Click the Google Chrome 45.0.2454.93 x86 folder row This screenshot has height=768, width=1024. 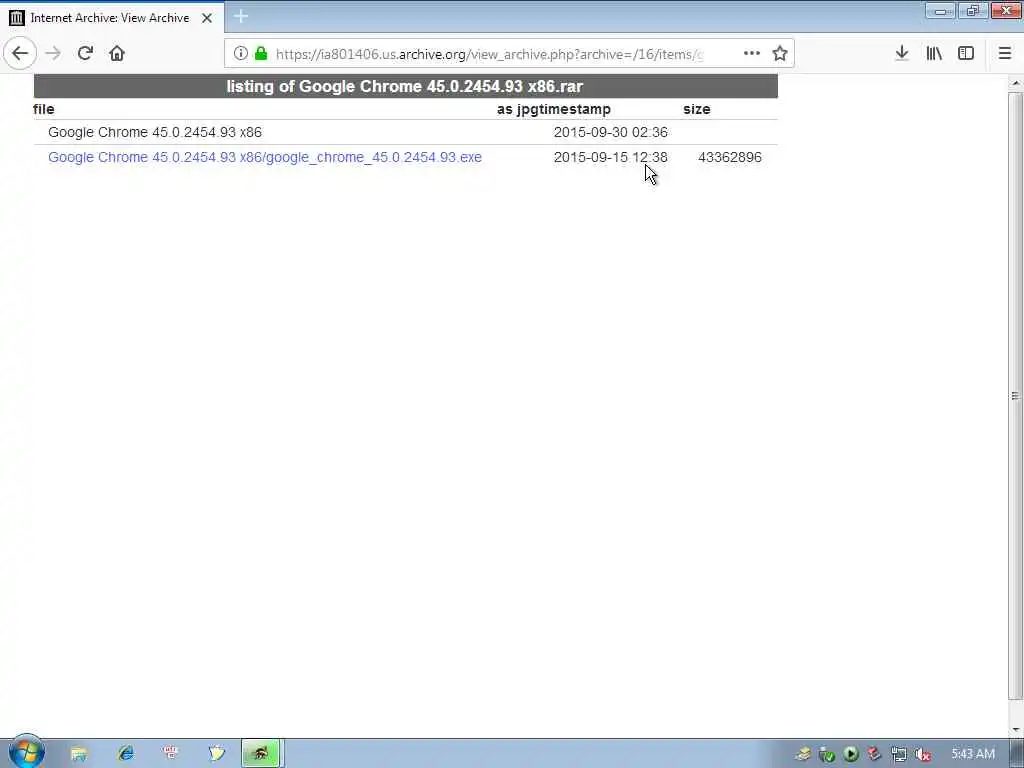(x=406, y=133)
